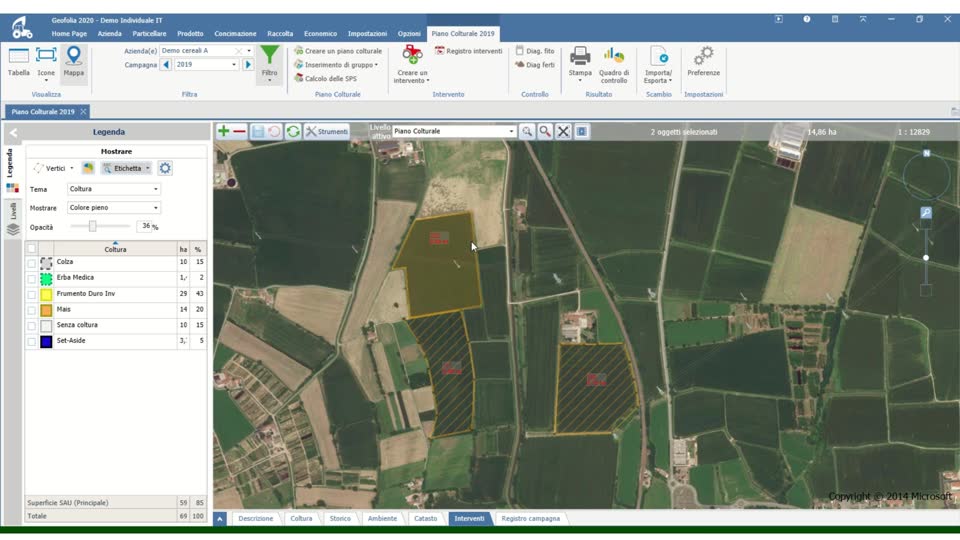Collapse the Legenda panel with back arrow
960x540 pixels.
[x=13, y=132]
